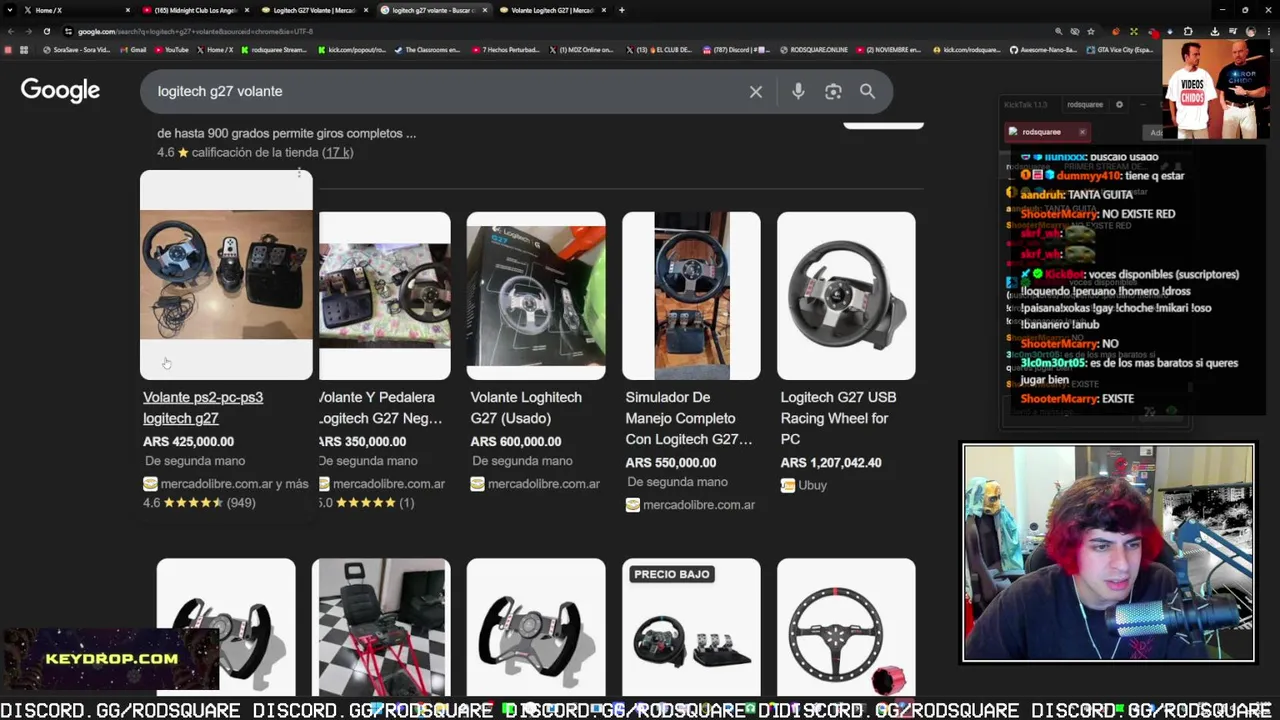
Task: Close the active Google search tab
Action: (485, 10)
